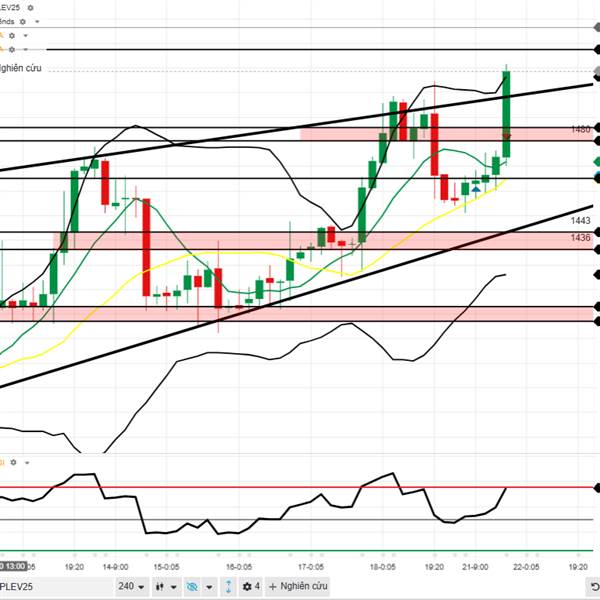Select the red down marker on last candle
600x600 pixels.
click(x=506, y=136)
